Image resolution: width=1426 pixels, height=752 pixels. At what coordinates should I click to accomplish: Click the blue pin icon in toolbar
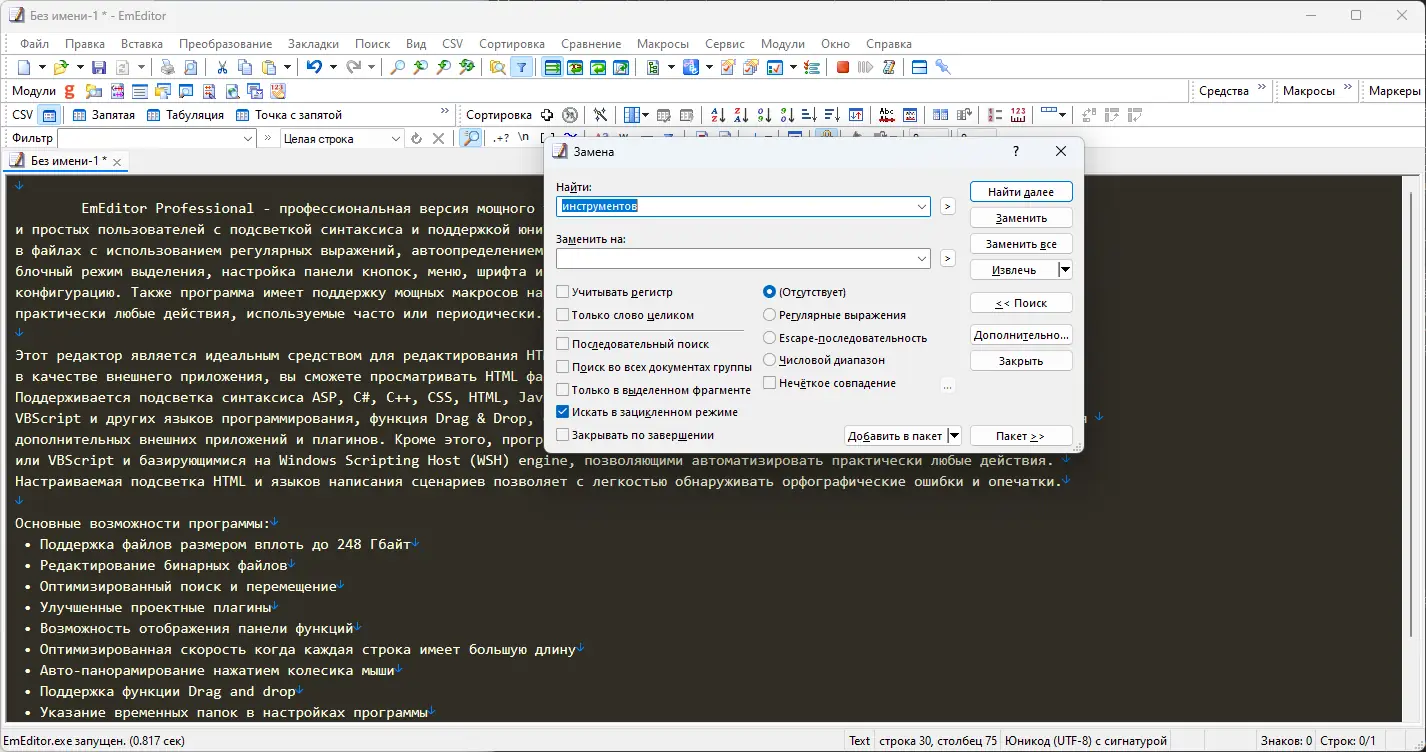pyautogui.click(x=942, y=67)
